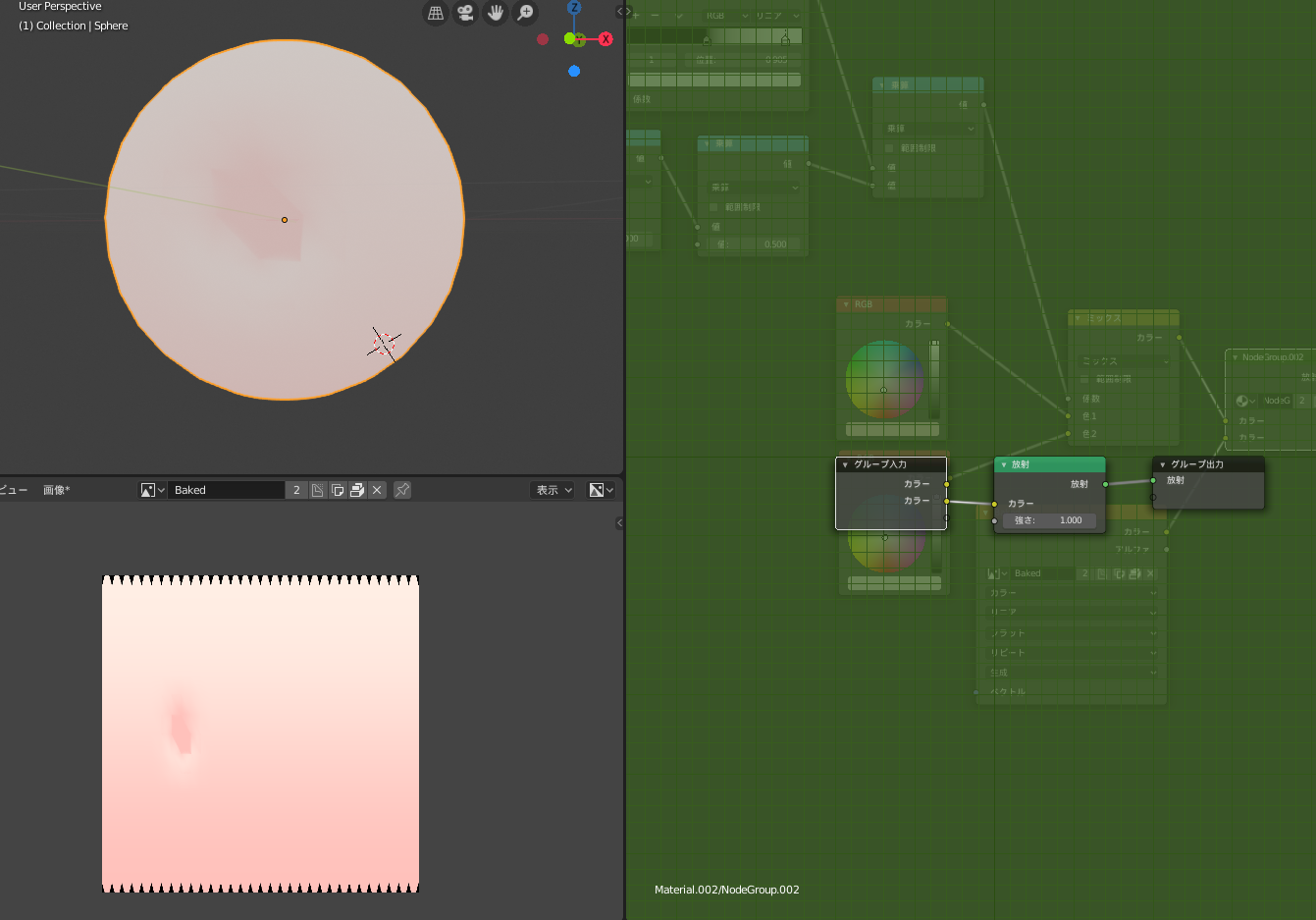Collapse the グループ入力 node triangle
The height and width of the screenshot is (920, 1316).
(x=845, y=464)
